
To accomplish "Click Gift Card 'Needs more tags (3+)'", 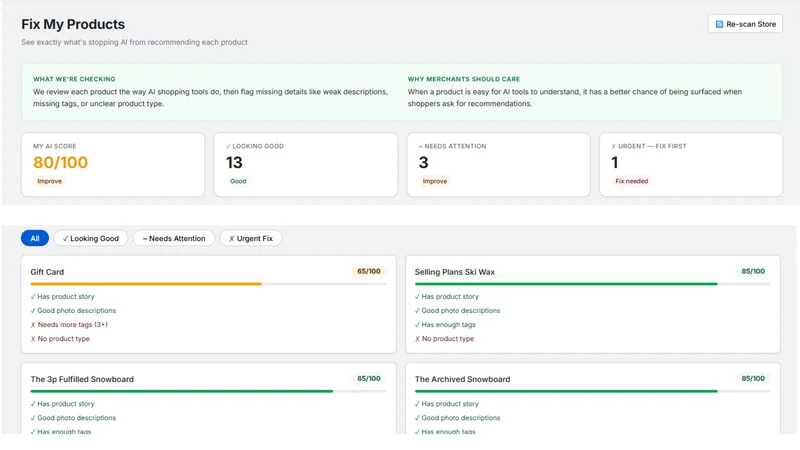I will point(69,324).
